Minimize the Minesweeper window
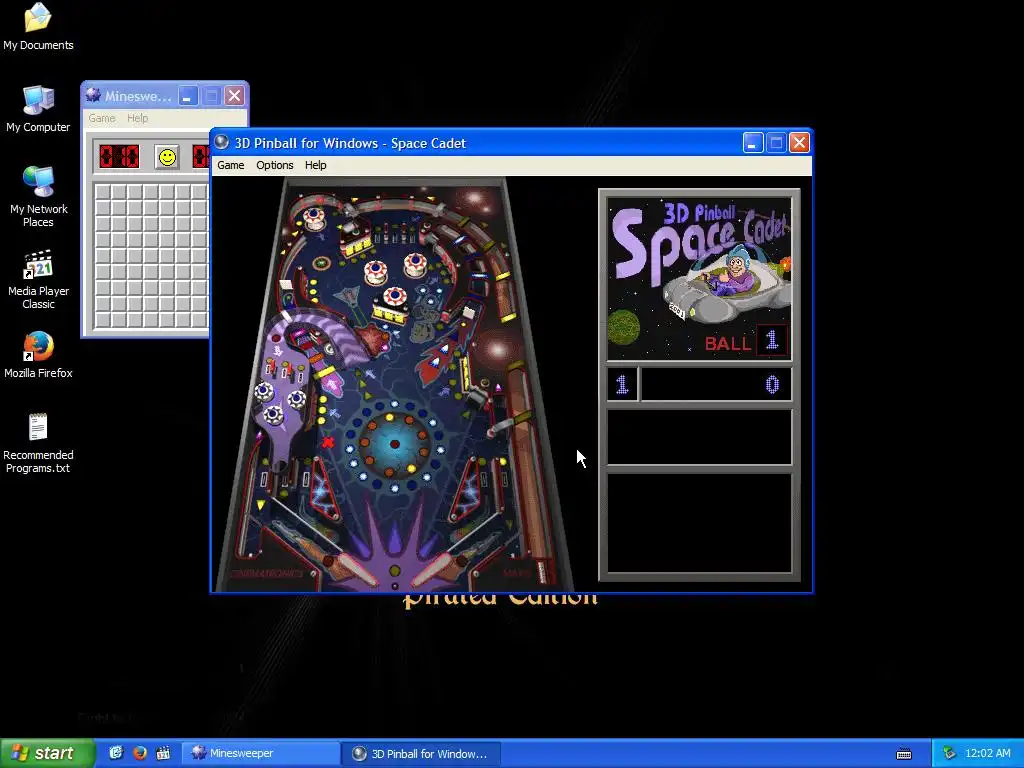 (x=188, y=96)
